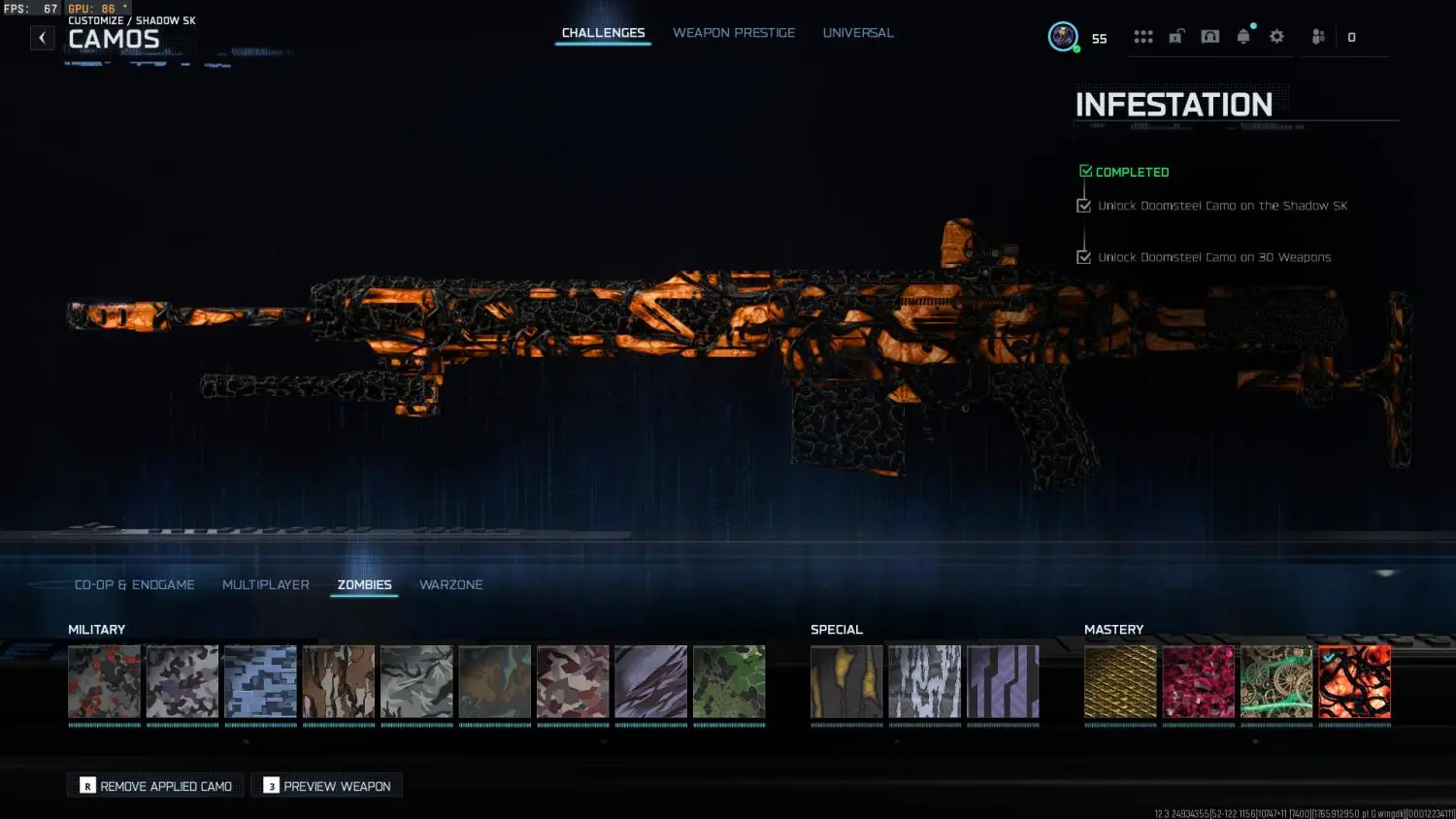Open the unlocks padlock icon

pos(1175,36)
